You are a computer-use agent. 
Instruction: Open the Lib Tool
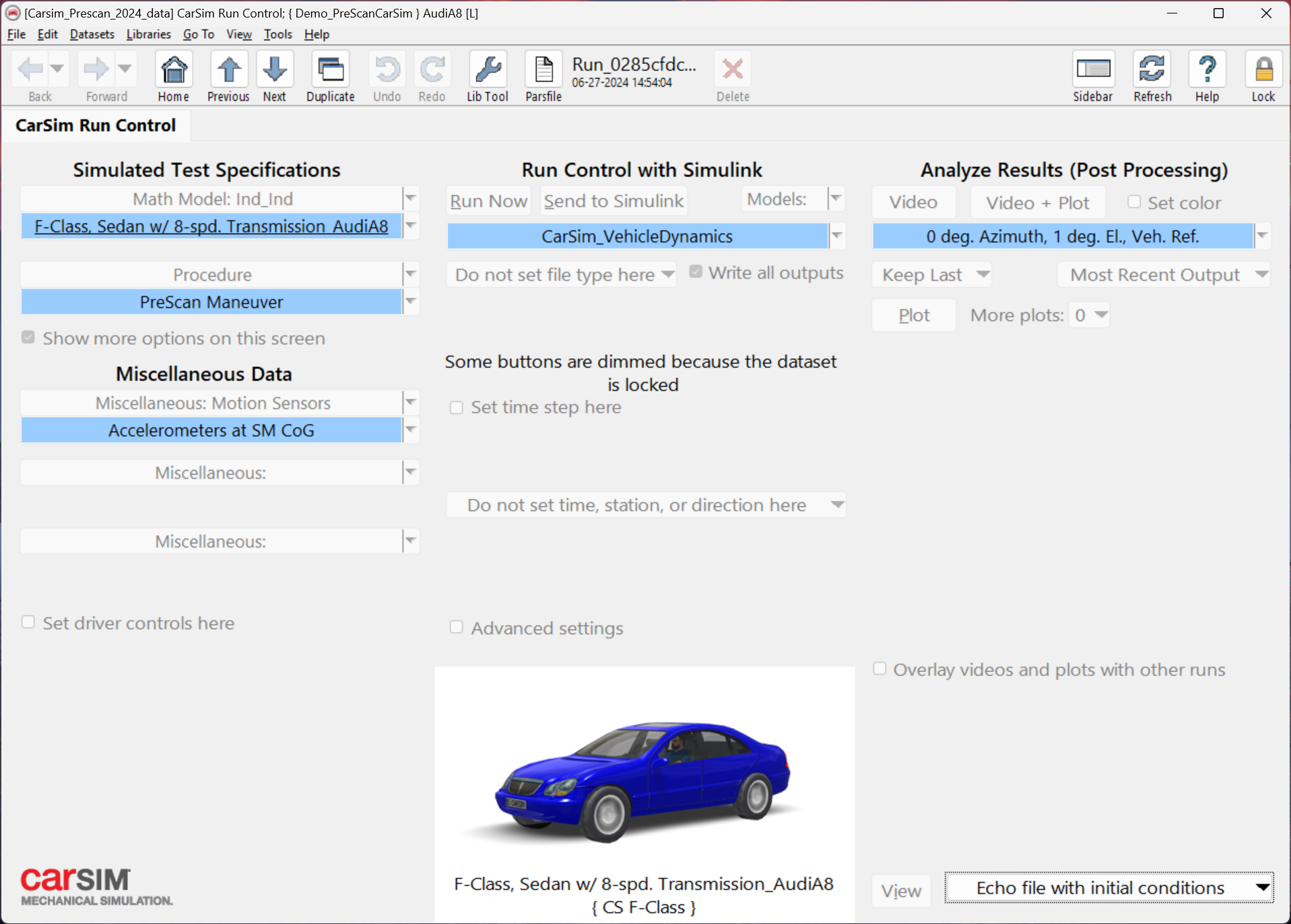pos(488,69)
